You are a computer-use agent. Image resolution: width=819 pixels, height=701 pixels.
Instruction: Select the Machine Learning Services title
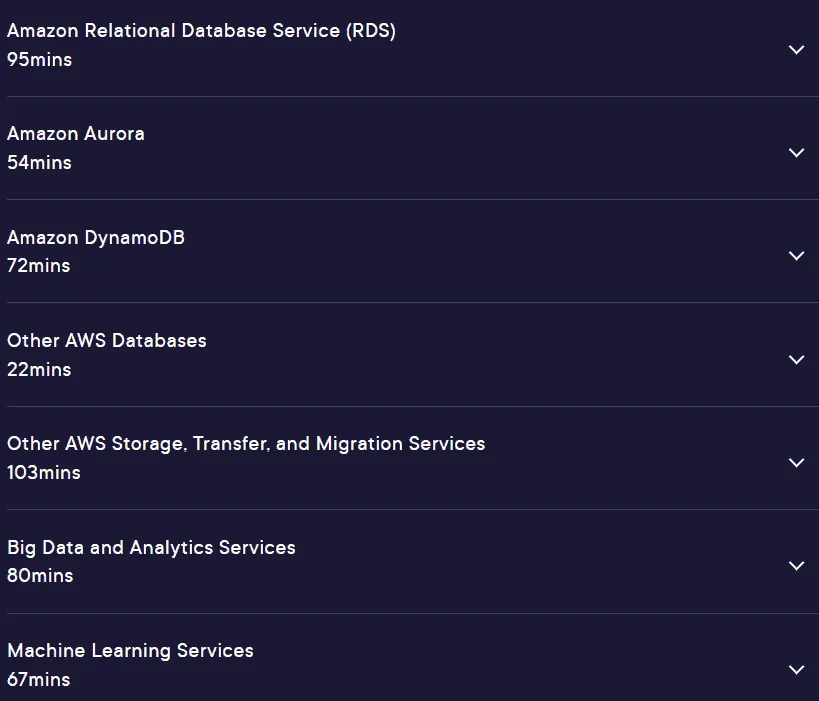point(130,651)
